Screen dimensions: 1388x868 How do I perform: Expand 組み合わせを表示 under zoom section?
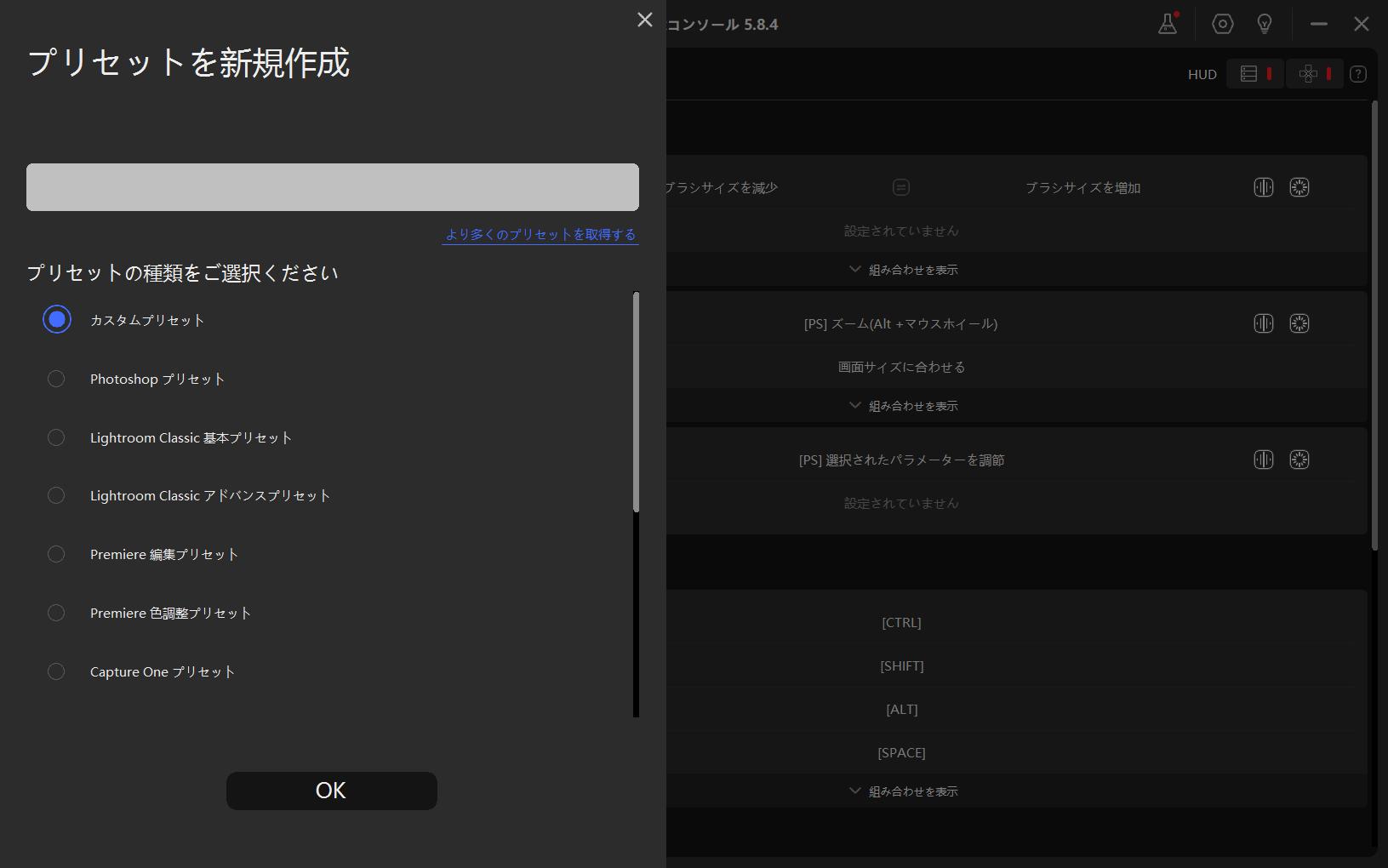point(903,406)
